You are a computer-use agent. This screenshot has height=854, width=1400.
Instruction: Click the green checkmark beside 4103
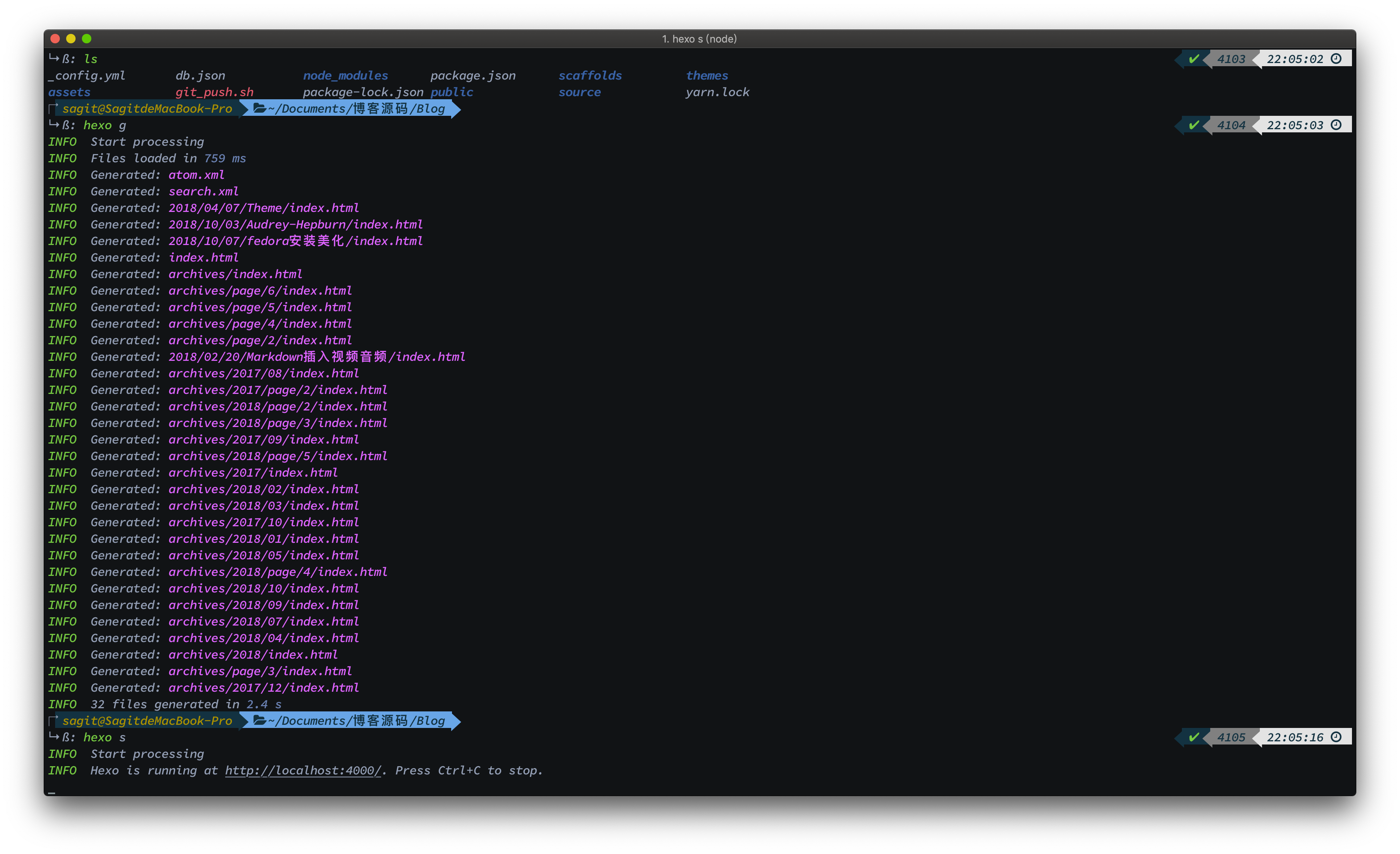[x=1194, y=59]
